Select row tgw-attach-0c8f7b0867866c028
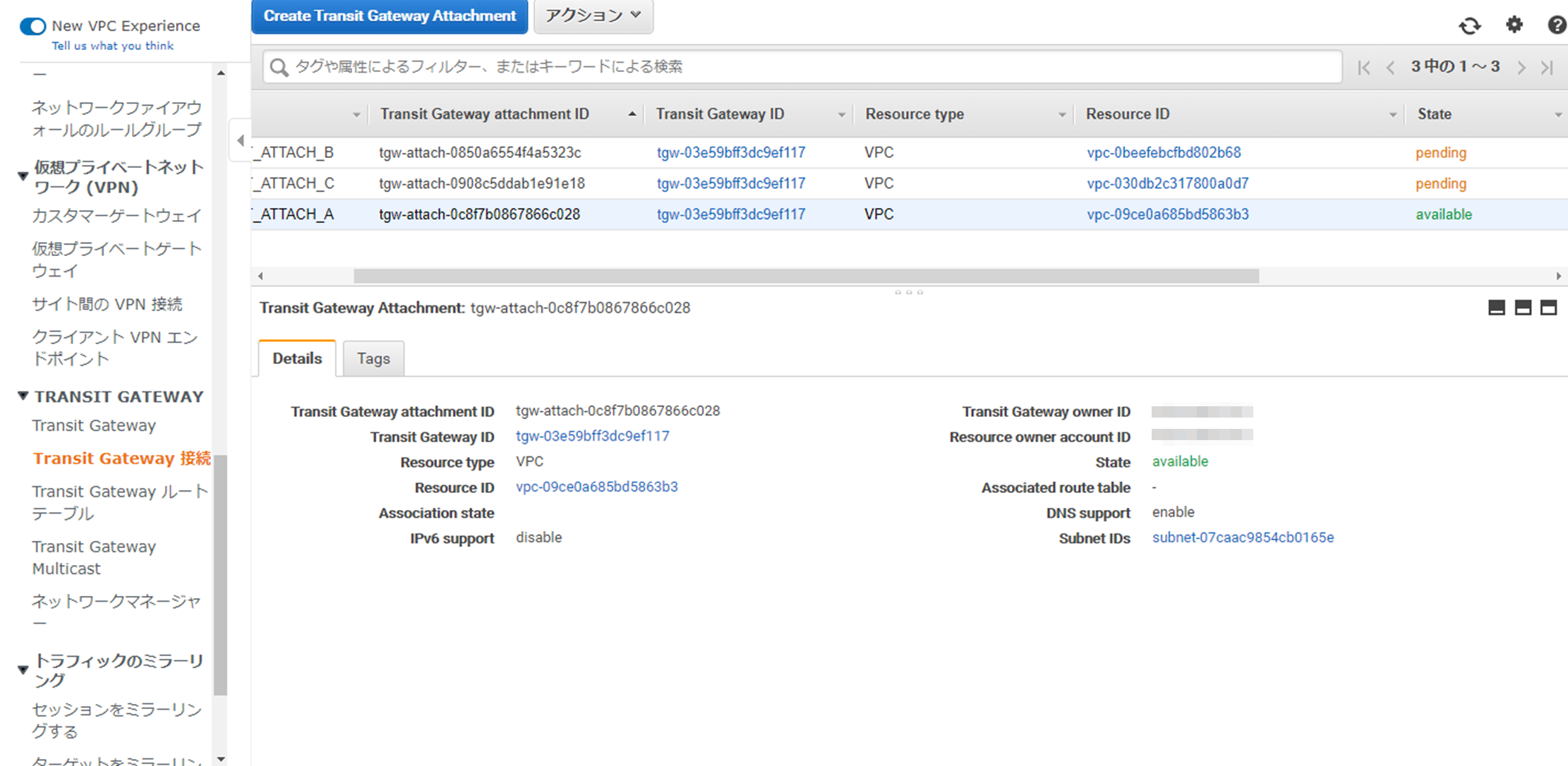 (x=909, y=214)
